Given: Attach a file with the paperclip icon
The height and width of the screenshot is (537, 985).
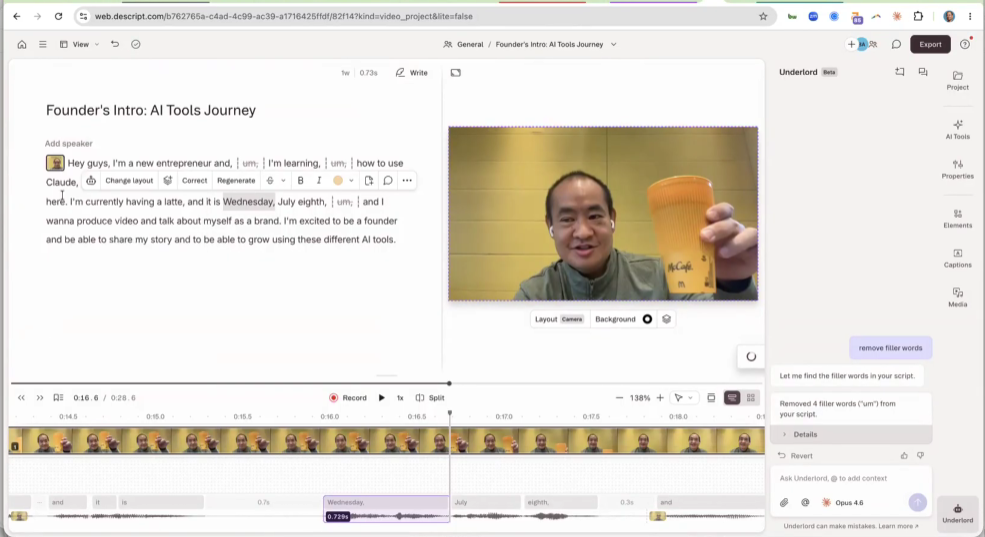Looking at the screenshot, I should click(784, 502).
